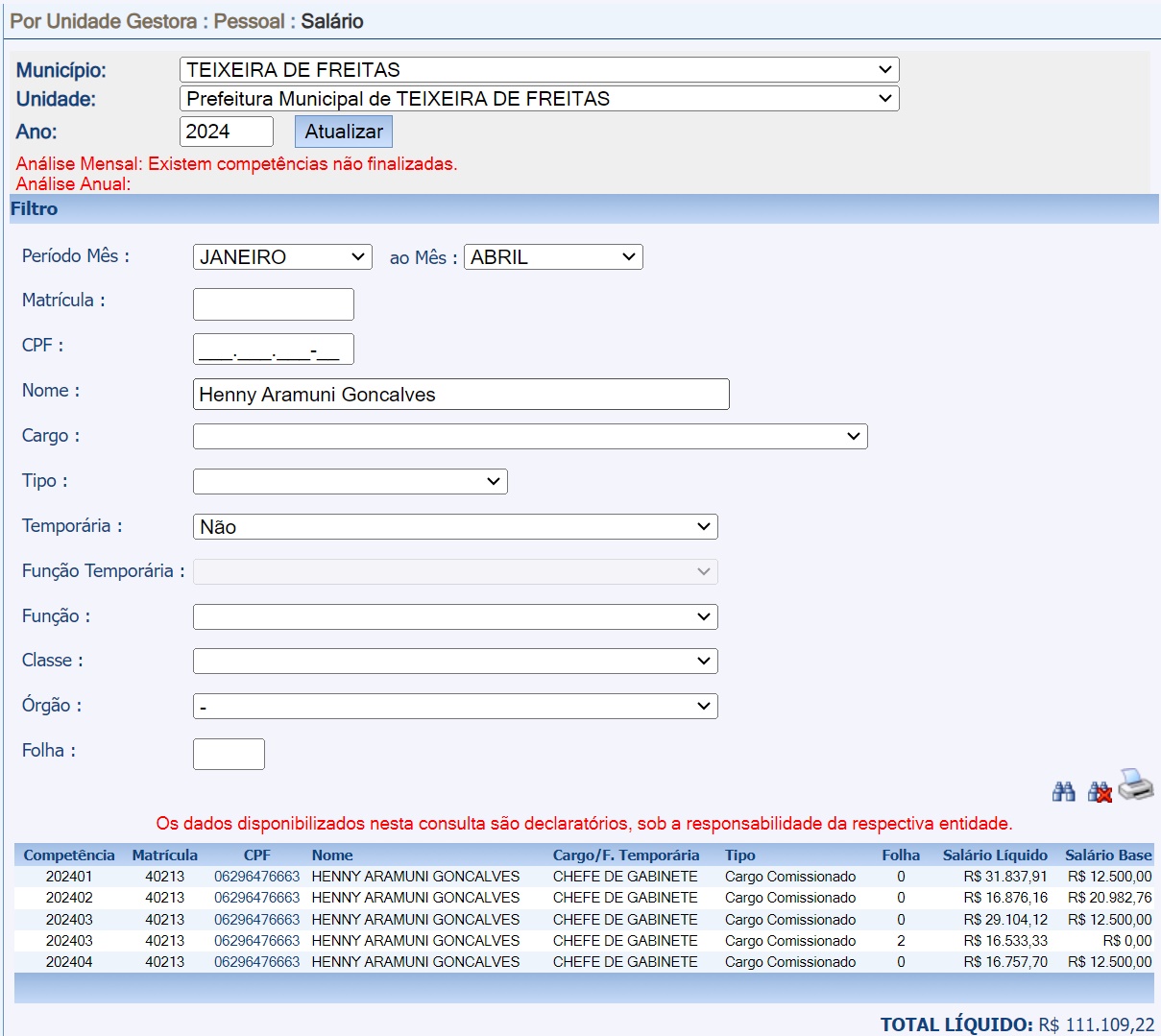Open CPF link in the 202401 row
Image resolution: width=1161 pixels, height=1036 pixels.
click(256, 877)
